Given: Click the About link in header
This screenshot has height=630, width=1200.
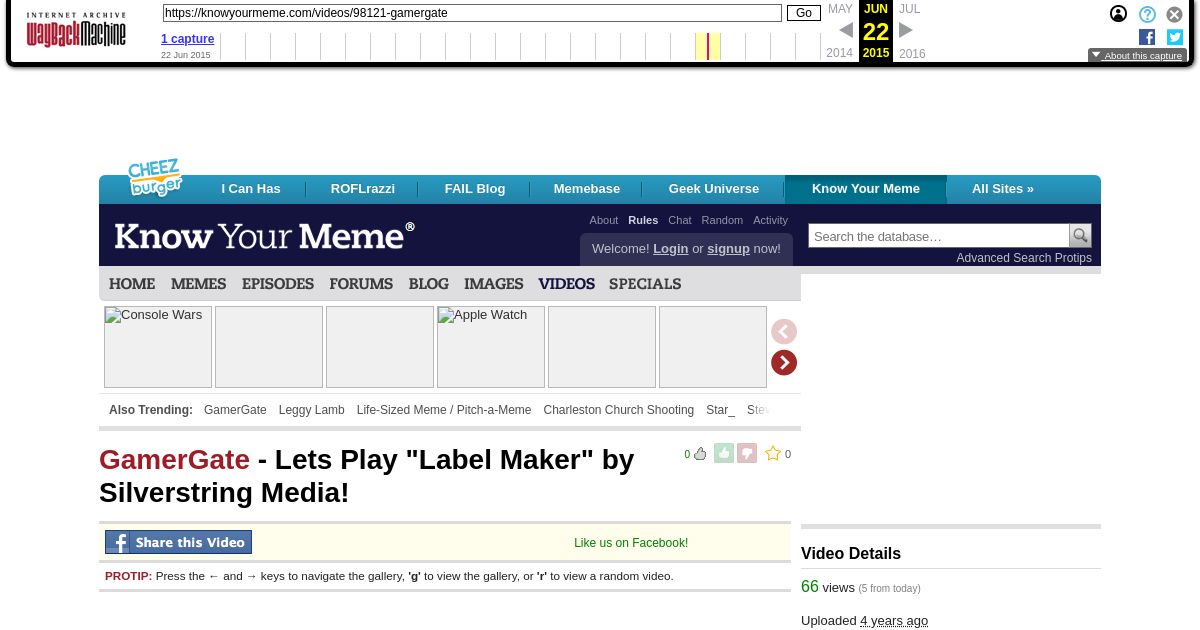Looking at the screenshot, I should pyautogui.click(x=604, y=220).
